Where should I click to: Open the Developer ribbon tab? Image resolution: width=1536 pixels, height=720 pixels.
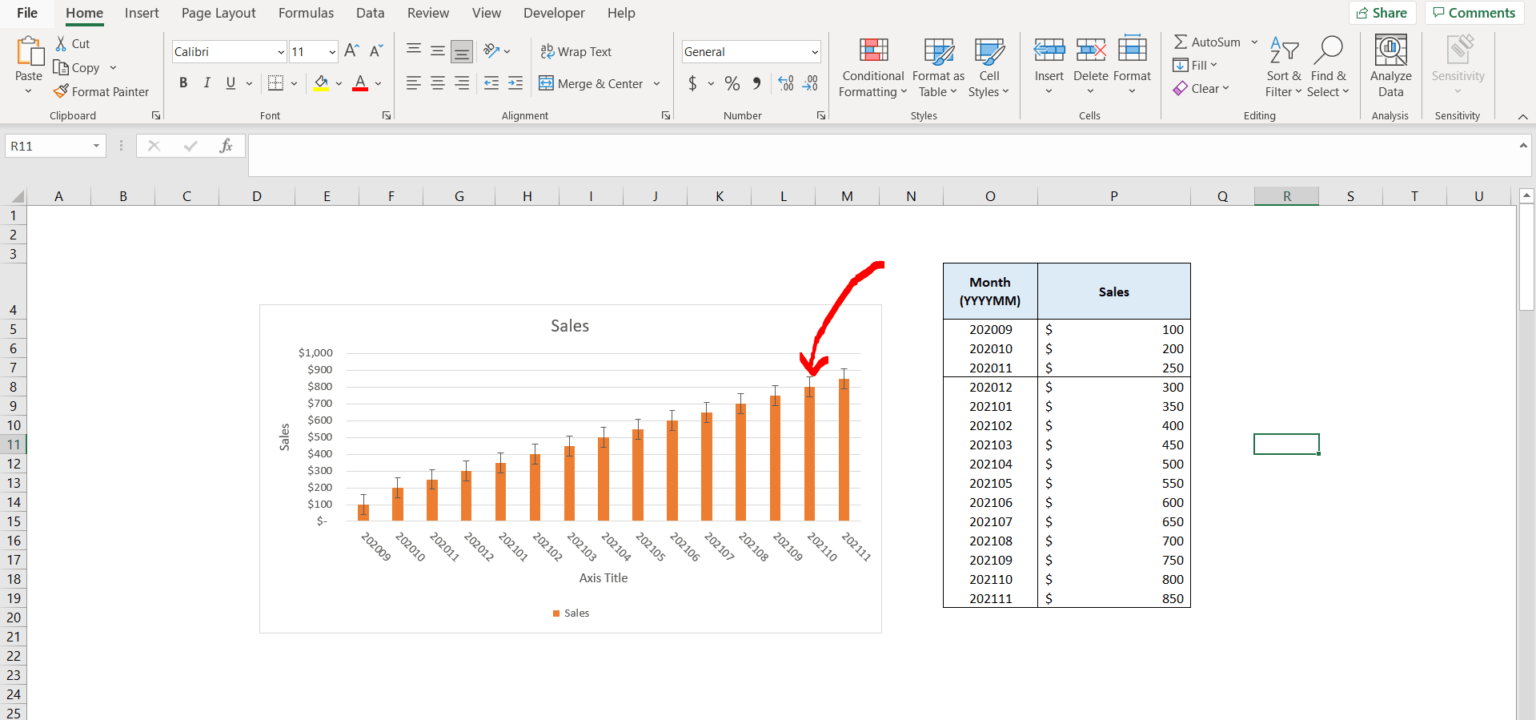[x=553, y=13]
